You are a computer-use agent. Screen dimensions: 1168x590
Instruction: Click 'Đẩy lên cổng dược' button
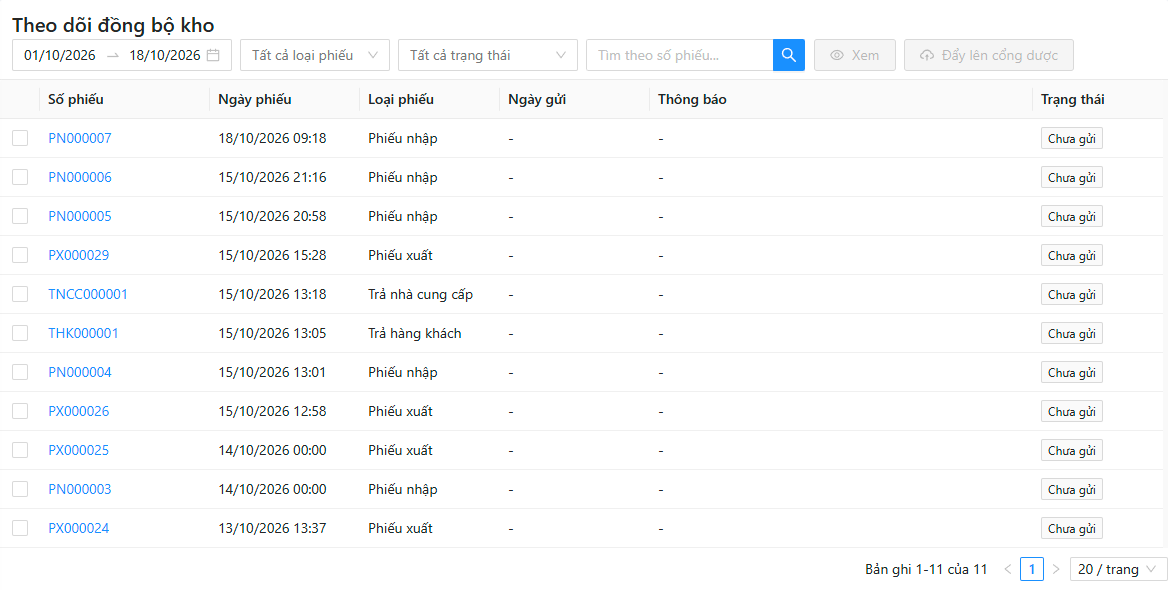tap(988, 55)
